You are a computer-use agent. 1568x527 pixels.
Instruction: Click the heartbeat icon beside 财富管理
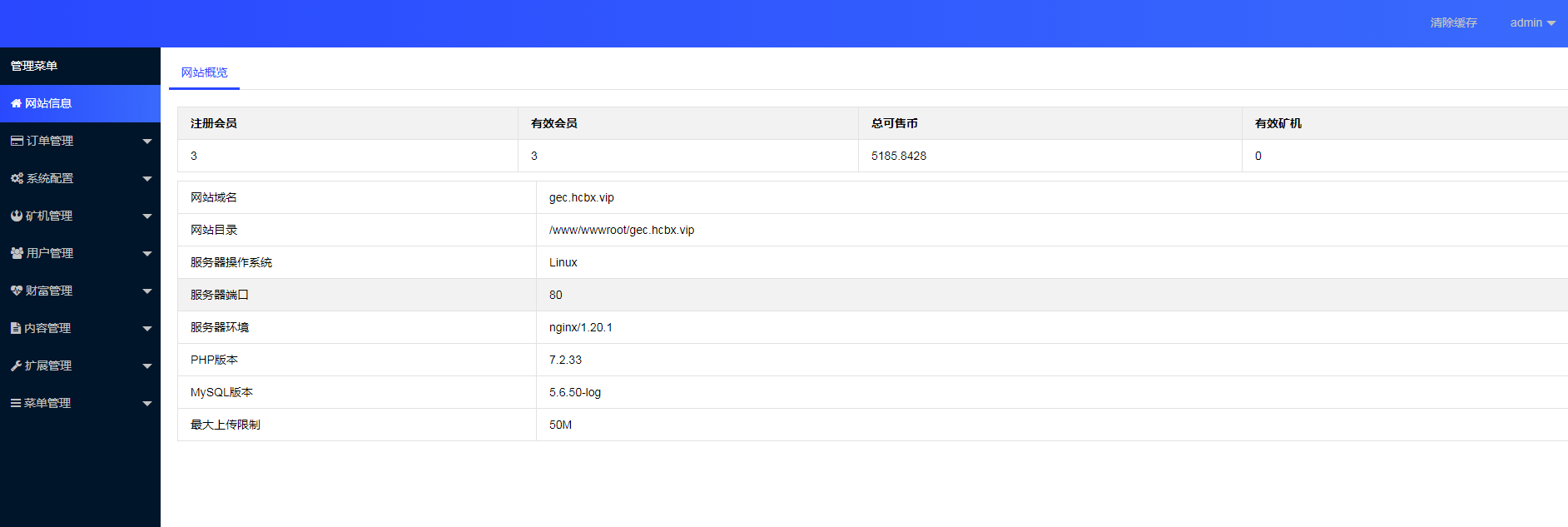tap(17, 291)
